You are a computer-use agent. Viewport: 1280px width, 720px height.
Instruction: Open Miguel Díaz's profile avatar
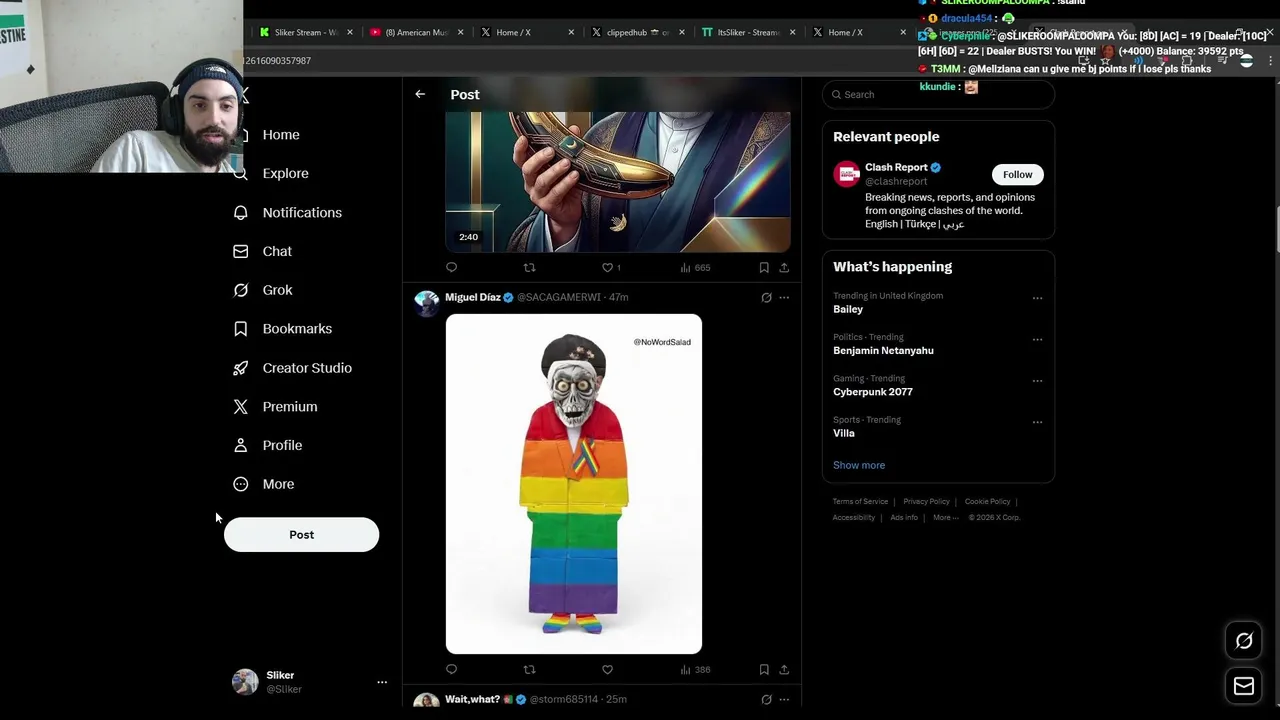coord(427,304)
